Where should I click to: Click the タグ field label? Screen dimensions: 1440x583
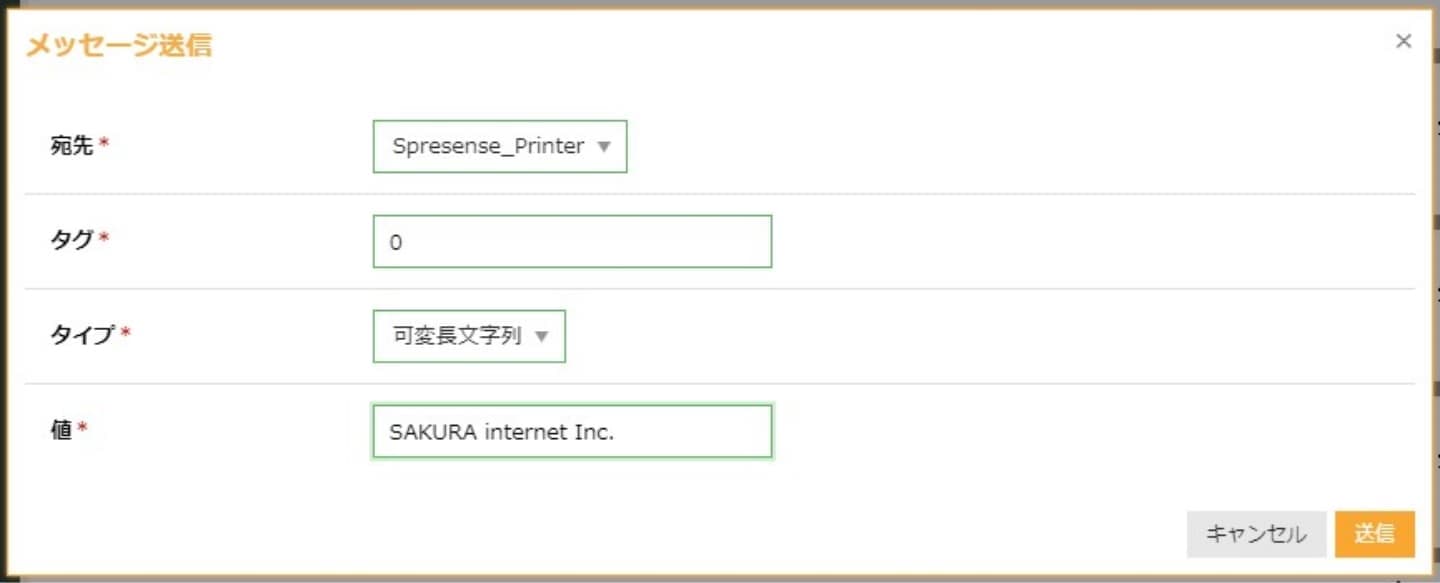71,240
